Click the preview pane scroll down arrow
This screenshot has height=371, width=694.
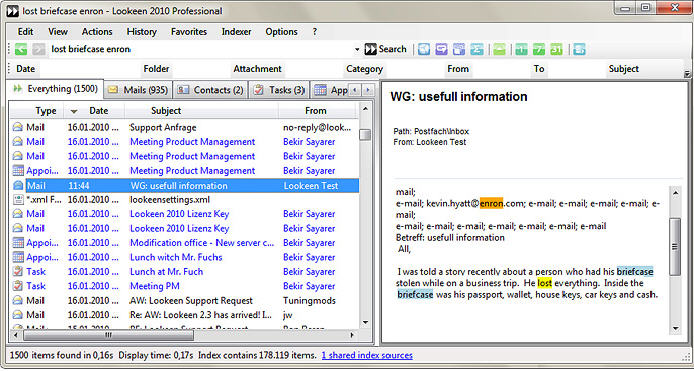click(675, 328)
